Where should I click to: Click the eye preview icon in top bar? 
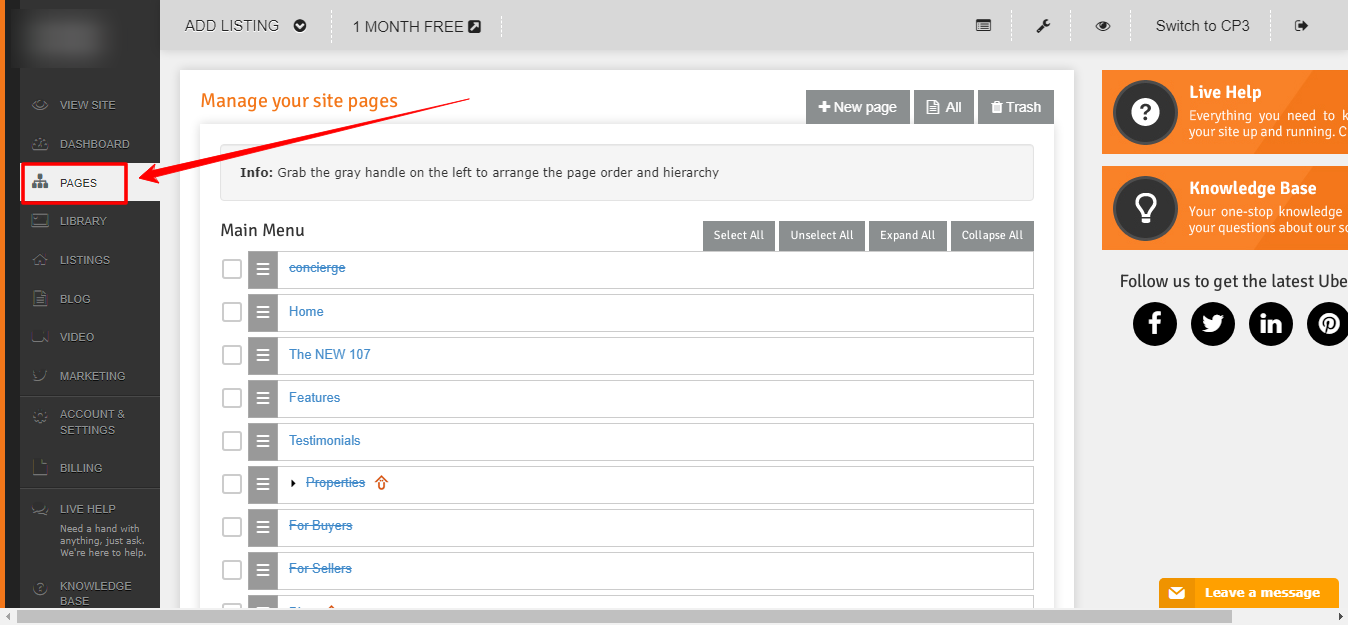coord(1102,26)
